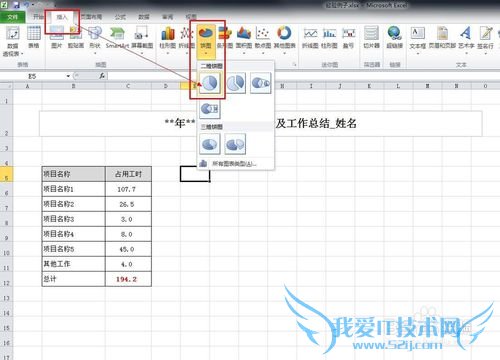The width and height of the screenshot is (500, 360).
Task: Insert a SmartArt graphic
Action: [117, 37]
